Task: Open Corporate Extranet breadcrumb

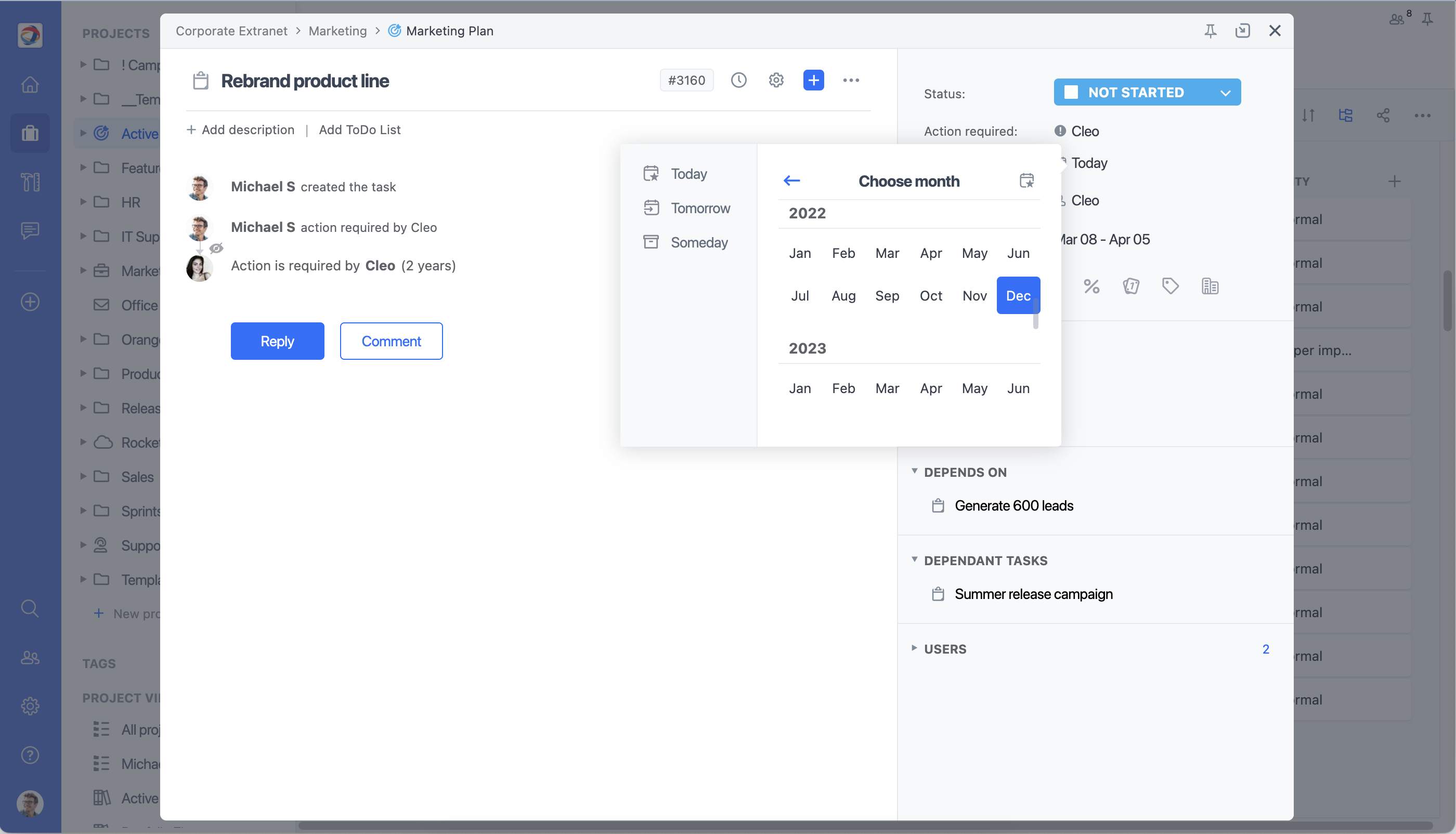Action: click(231, 31)
